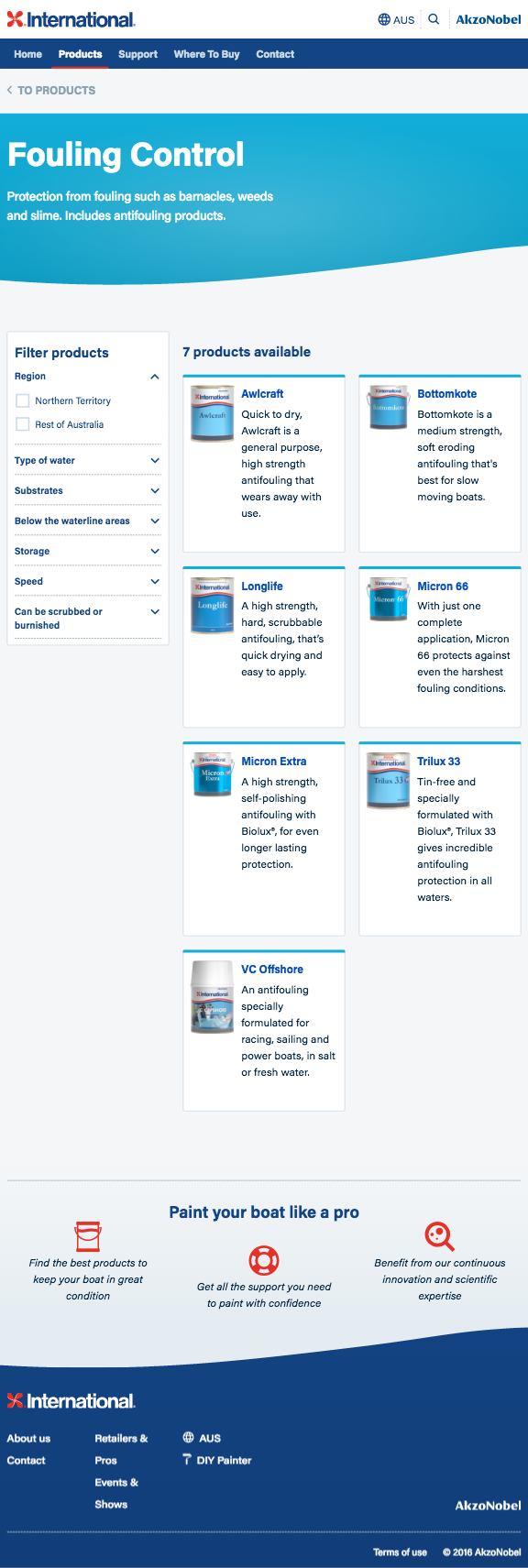Image resolution: width=528 pixels, height=1568 pixels.
Task: Click Events & Shows footer link
Action: (x=116, y=1493)
